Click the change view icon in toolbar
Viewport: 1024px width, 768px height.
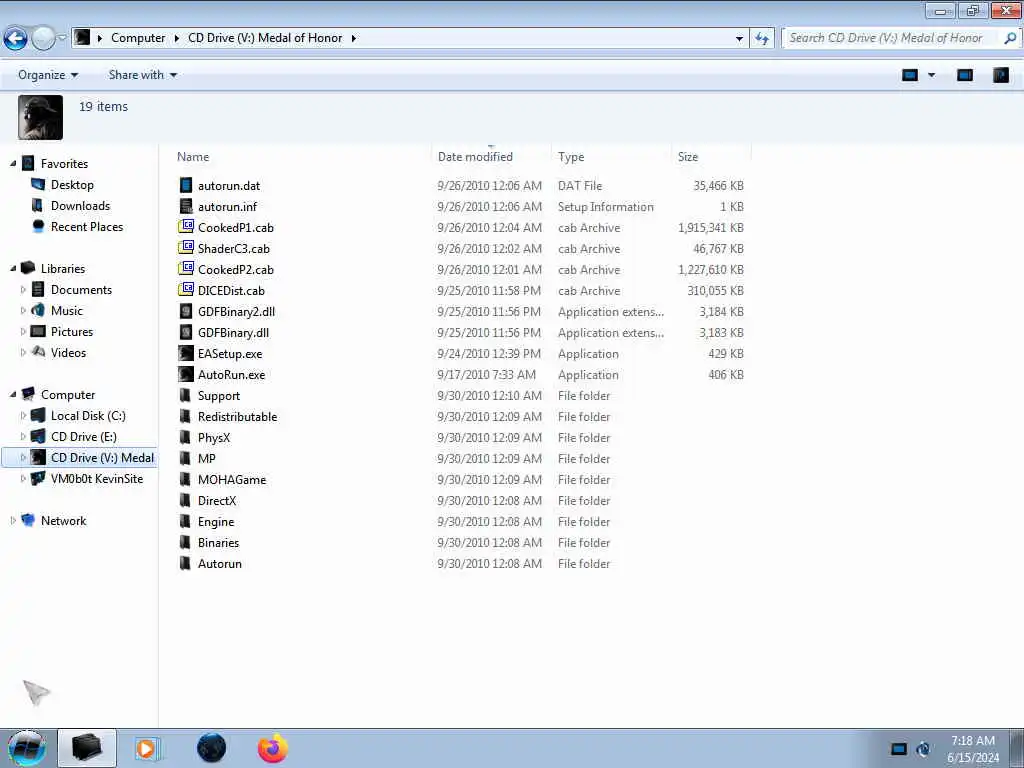pyautogui.click(x=910, y=75)
